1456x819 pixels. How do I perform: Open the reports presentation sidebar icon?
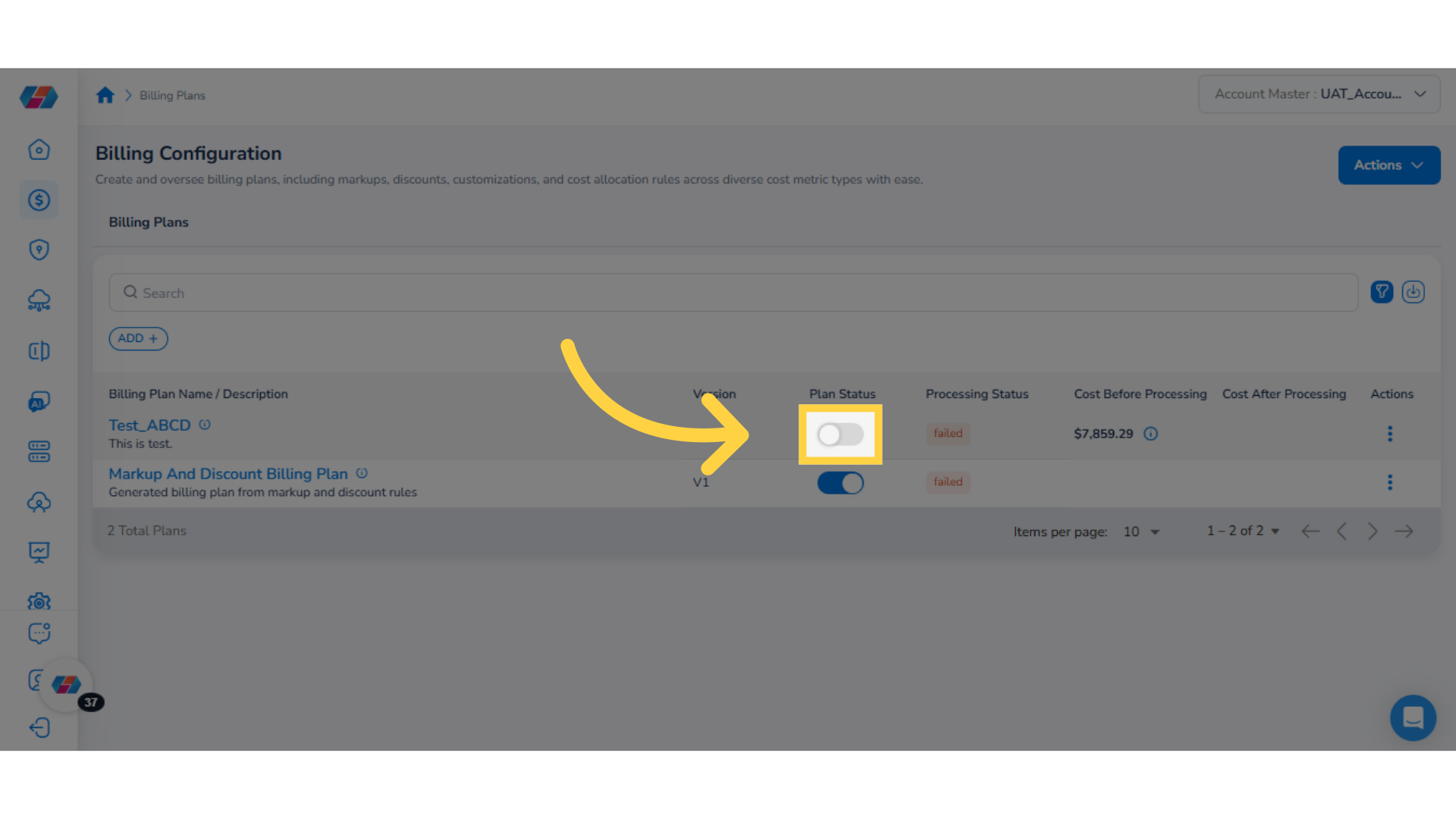39,552
